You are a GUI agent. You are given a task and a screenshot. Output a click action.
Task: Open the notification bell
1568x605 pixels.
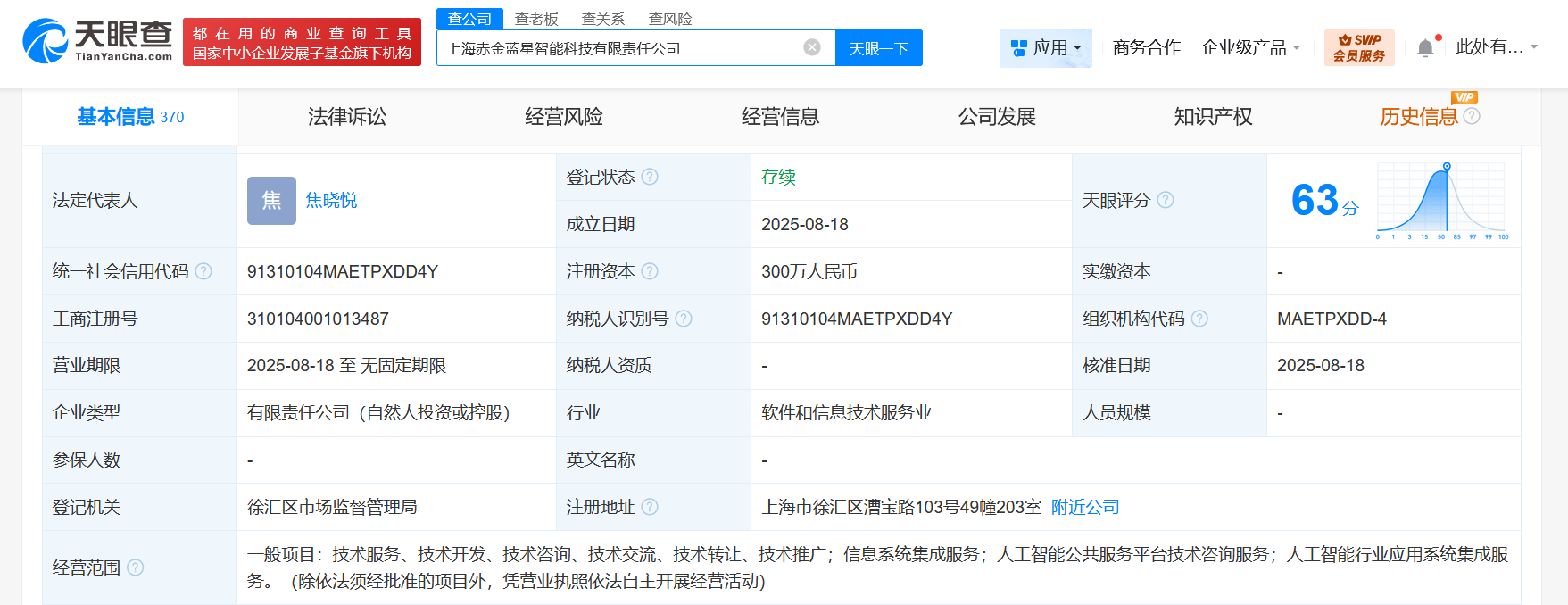coord(1426,48)
